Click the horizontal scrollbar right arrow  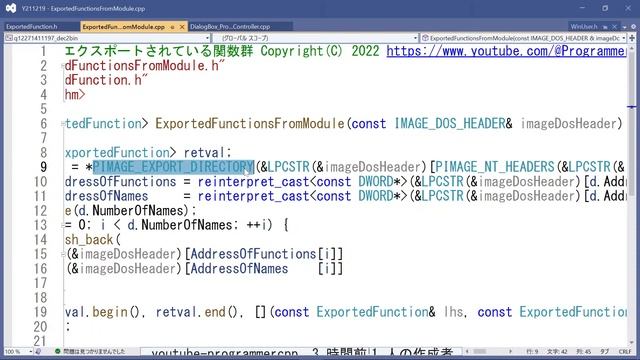click(x=511, y=351)
